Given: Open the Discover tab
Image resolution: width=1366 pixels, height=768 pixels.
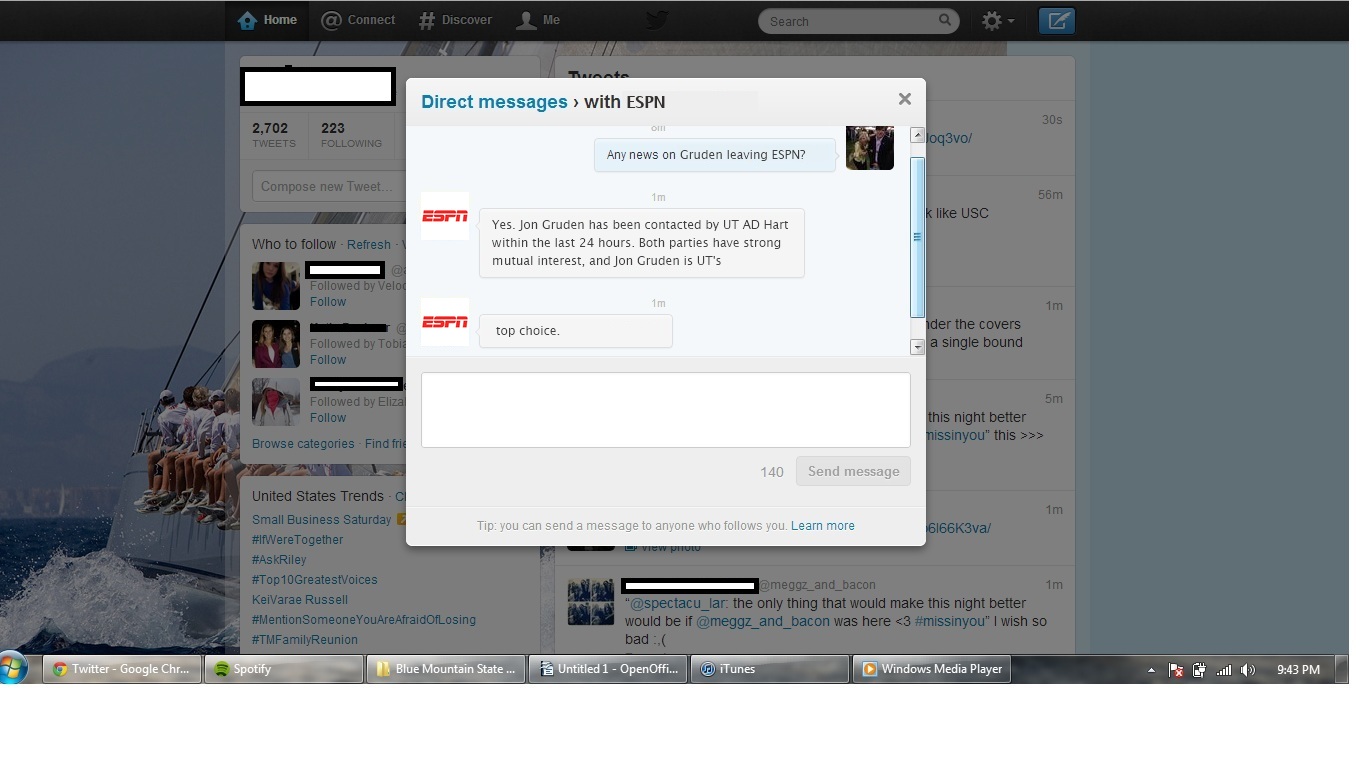Looking at the screenshot, I should pyautogui.click(x=455, y=20).
